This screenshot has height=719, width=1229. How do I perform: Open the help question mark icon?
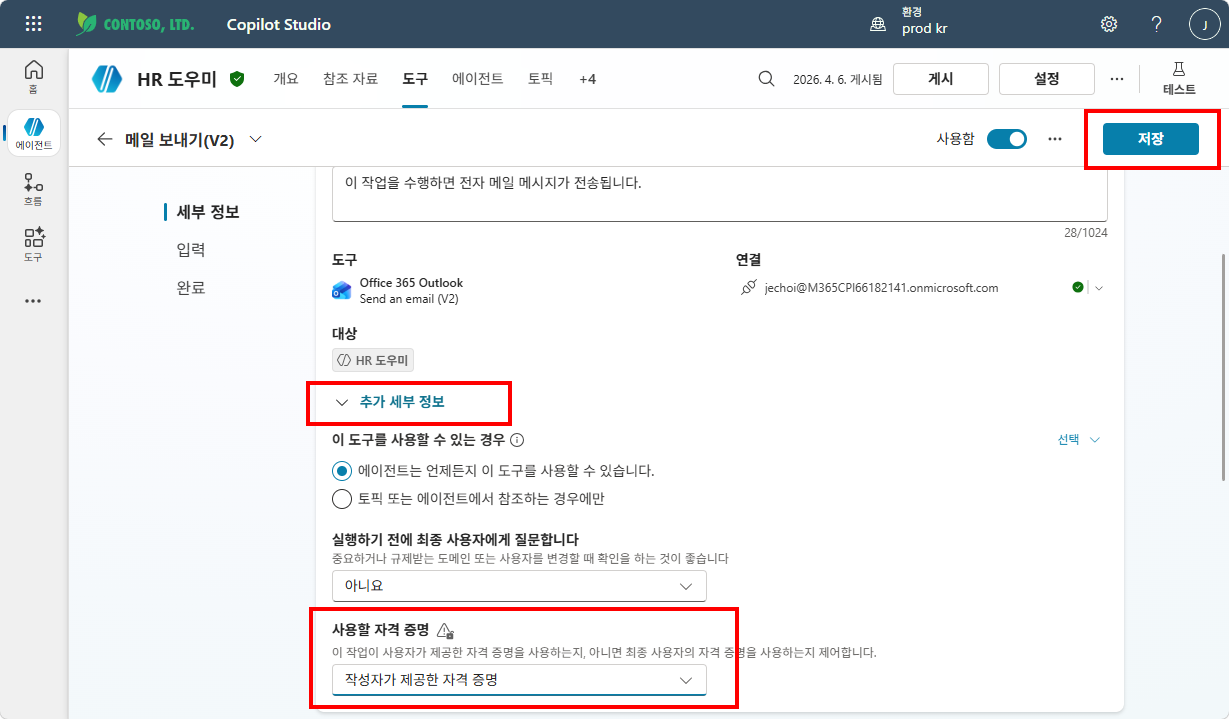(x=1156, y=24)
